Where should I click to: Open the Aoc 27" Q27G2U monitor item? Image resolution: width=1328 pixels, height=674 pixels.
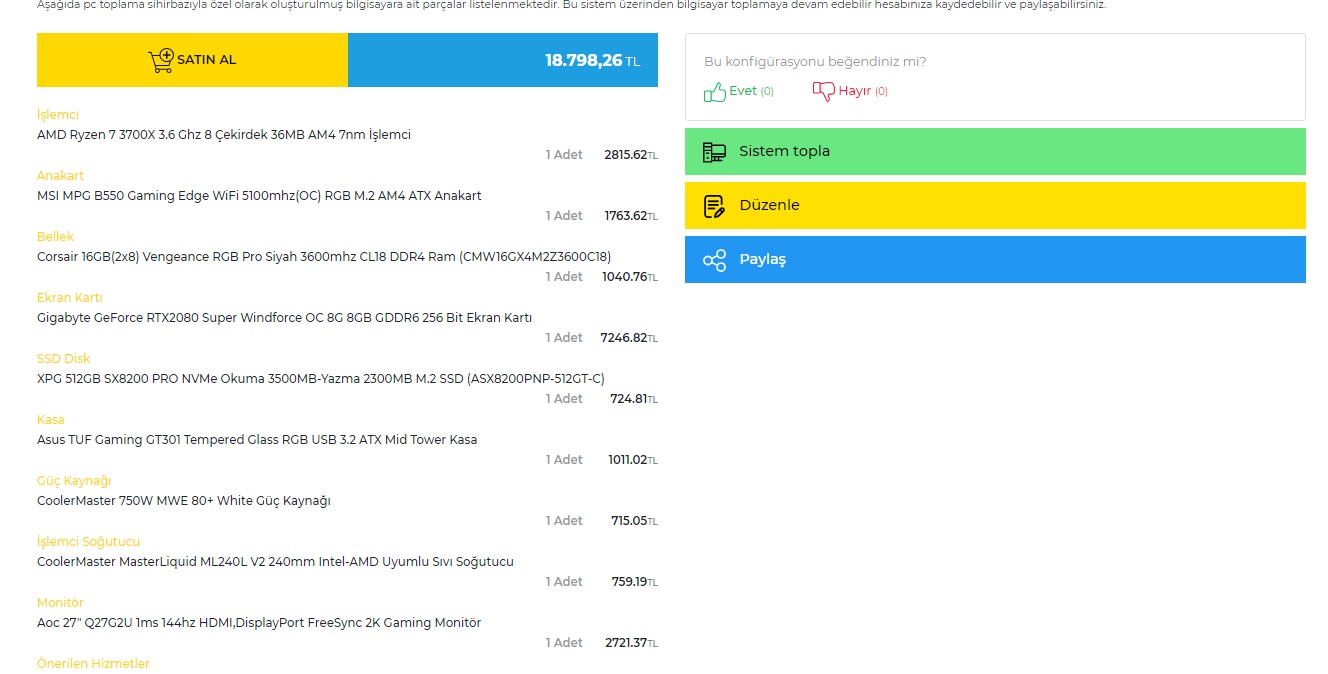(259, 623)
